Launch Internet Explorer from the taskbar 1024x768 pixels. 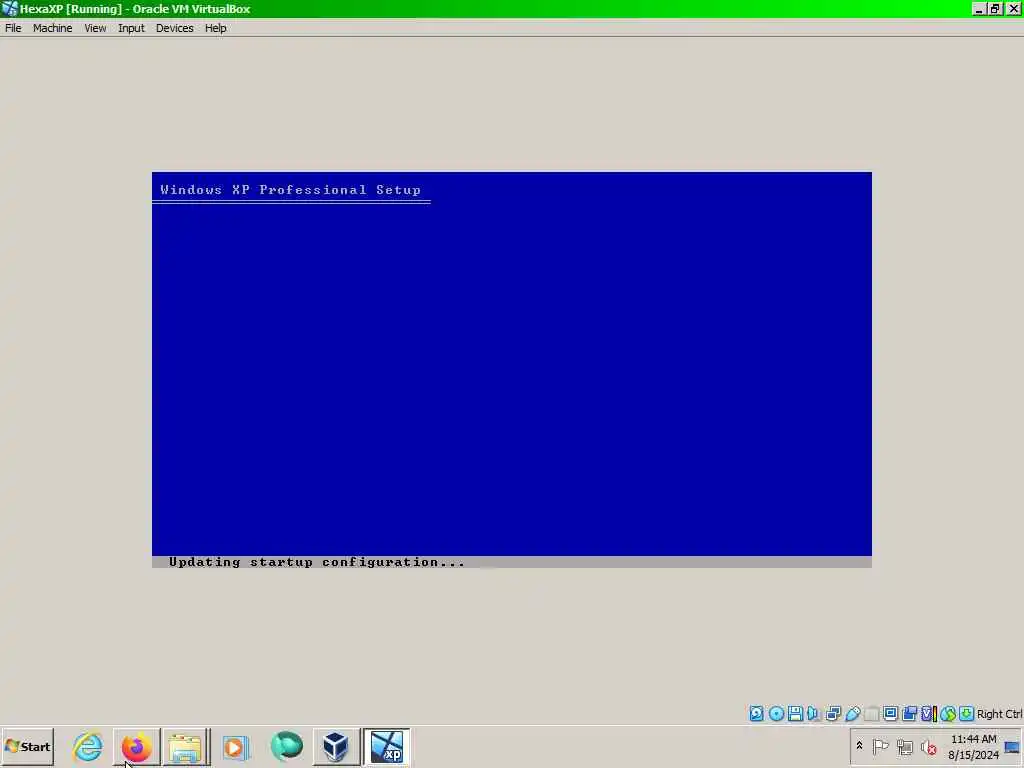(x=88, y=746)
